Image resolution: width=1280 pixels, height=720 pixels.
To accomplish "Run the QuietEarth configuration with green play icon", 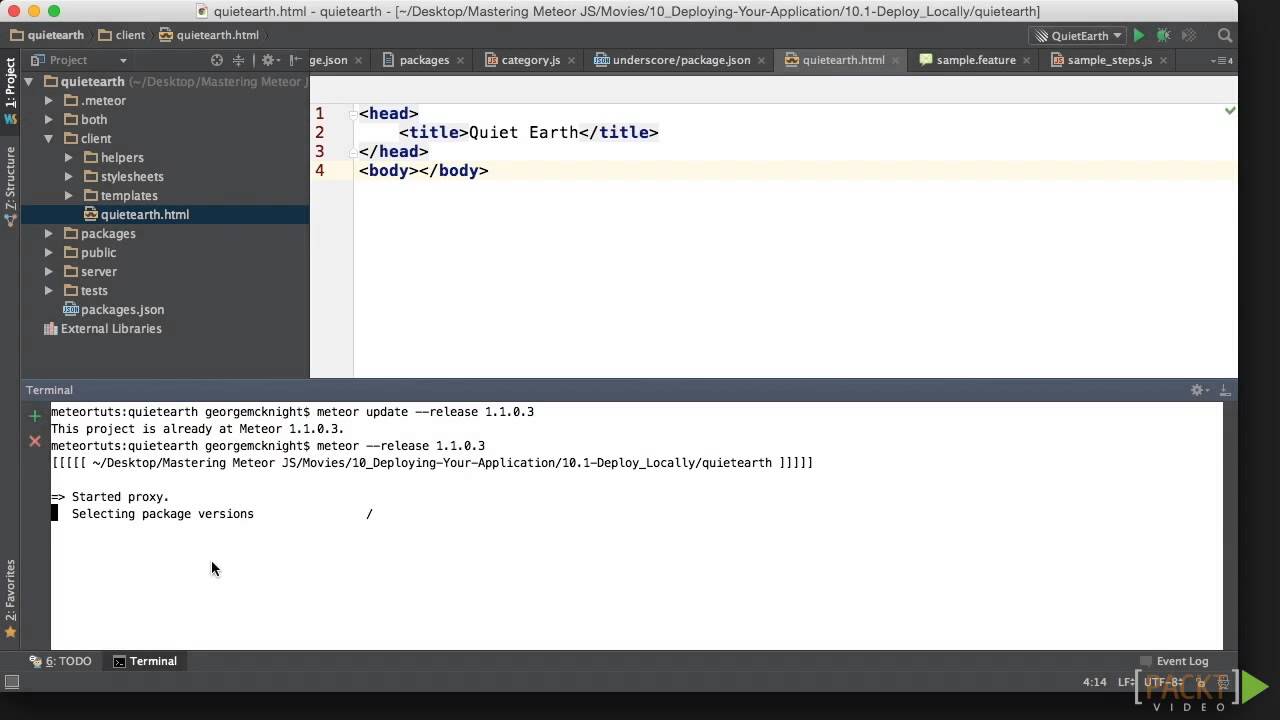I will point(1138,35).
